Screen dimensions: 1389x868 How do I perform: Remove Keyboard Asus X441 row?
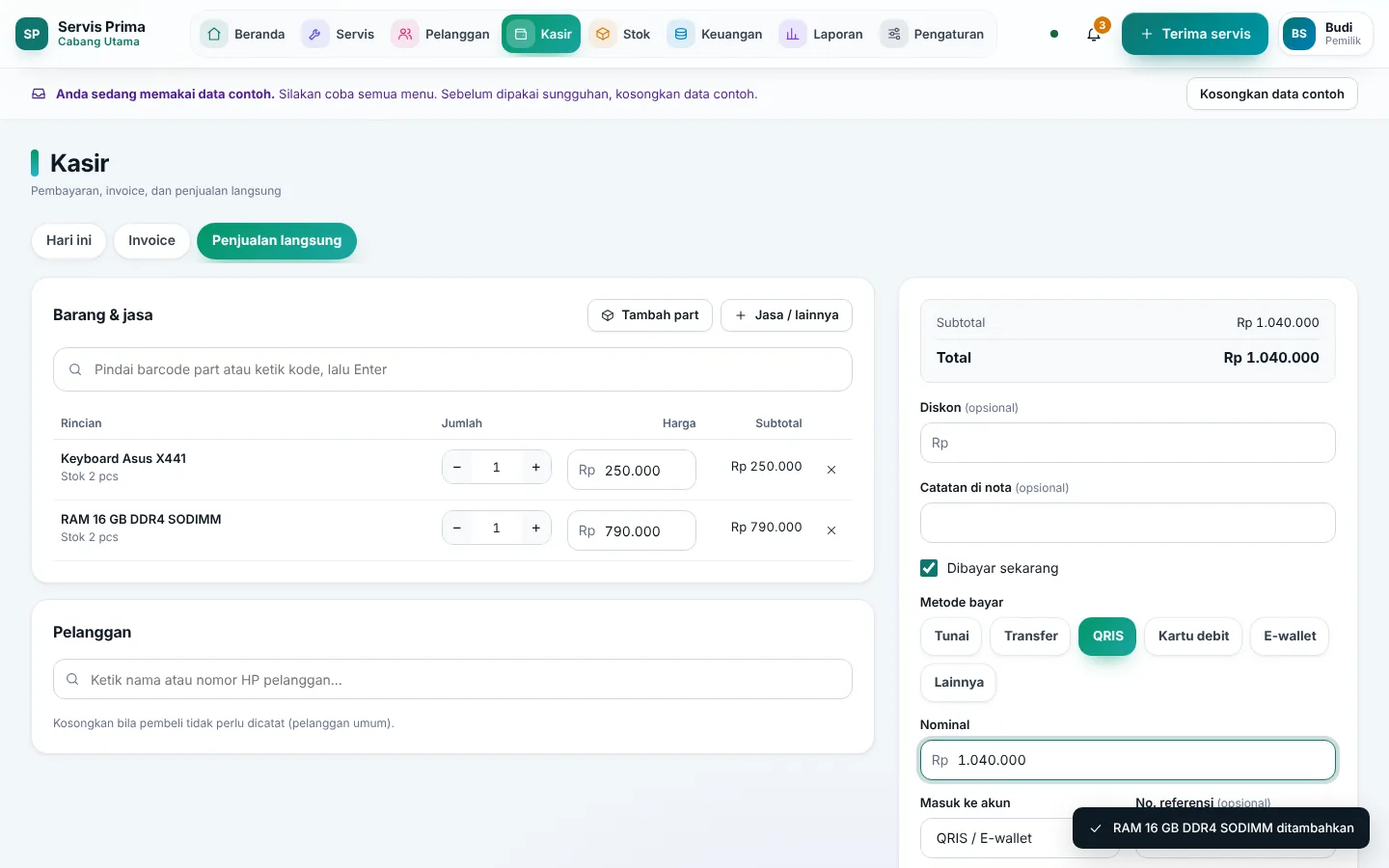(x=831, y=470)
